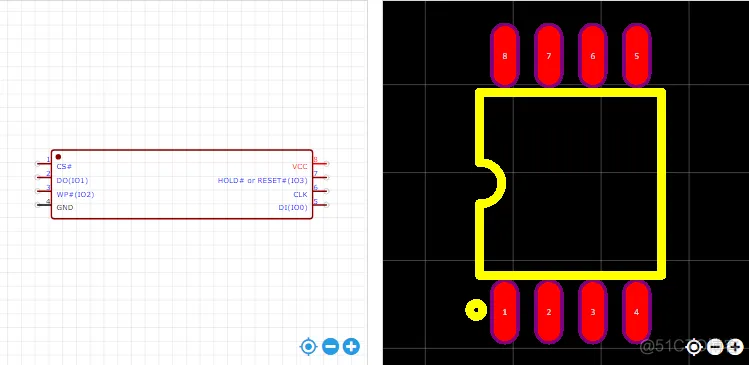Image resolution: width=749 pixels, height=365 pixels.
Task: Recenter the PCB footprint preview
Action: click(694, 347)
